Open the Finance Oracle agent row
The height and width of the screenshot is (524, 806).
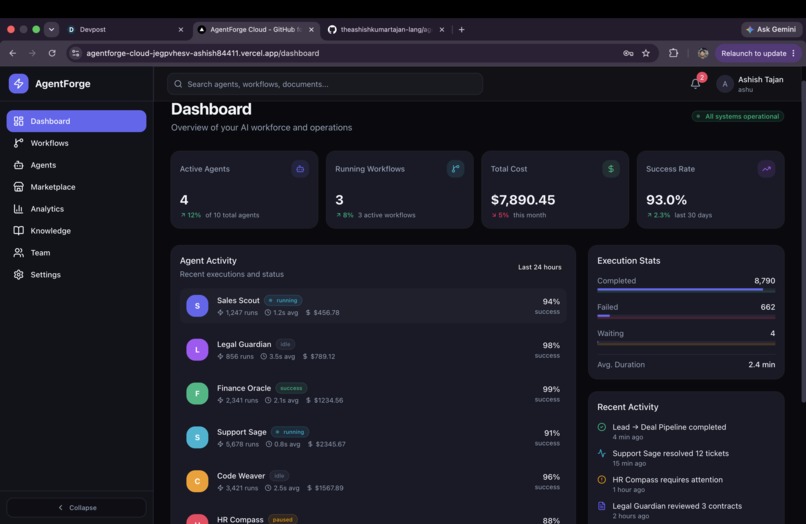click(373, 393)
